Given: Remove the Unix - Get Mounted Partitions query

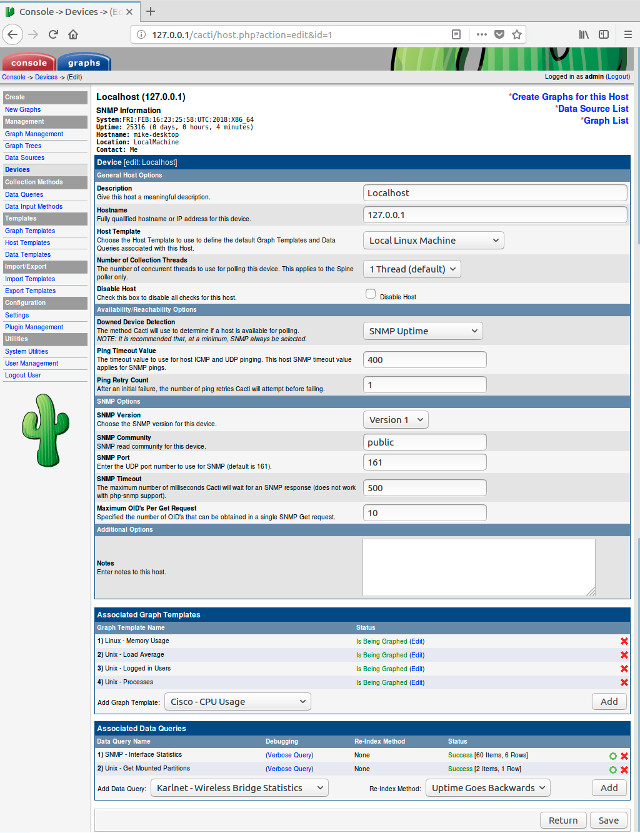Looking at the screenshot, I should (x=624, y=769).
